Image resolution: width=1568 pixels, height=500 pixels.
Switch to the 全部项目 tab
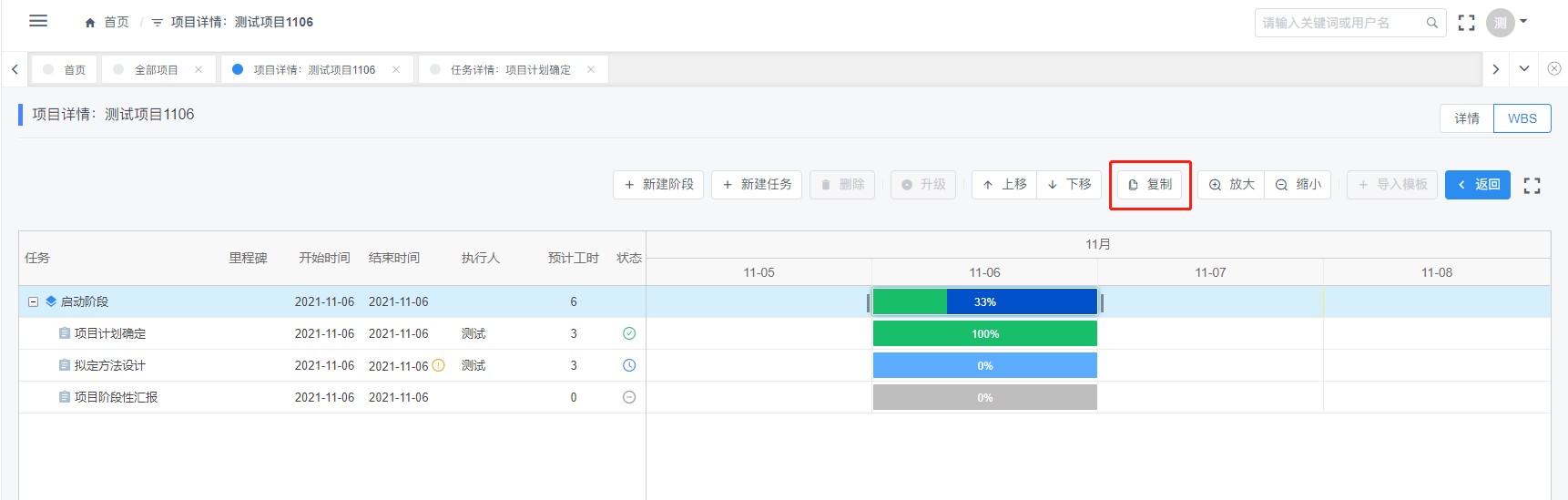[158, 69]
